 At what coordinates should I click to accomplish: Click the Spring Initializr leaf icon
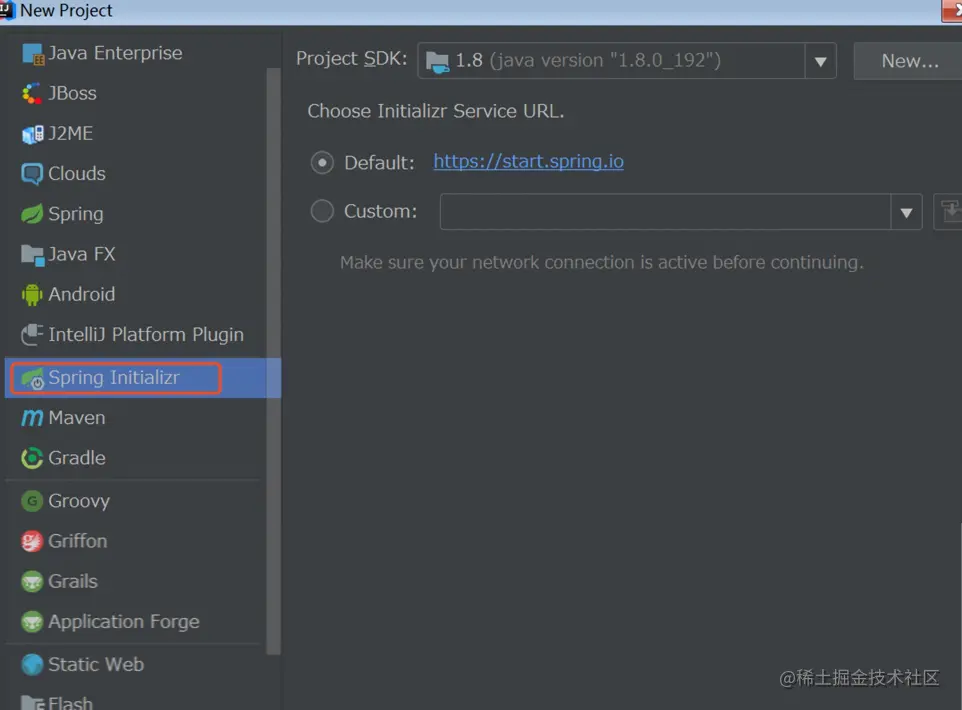[32, 379]
